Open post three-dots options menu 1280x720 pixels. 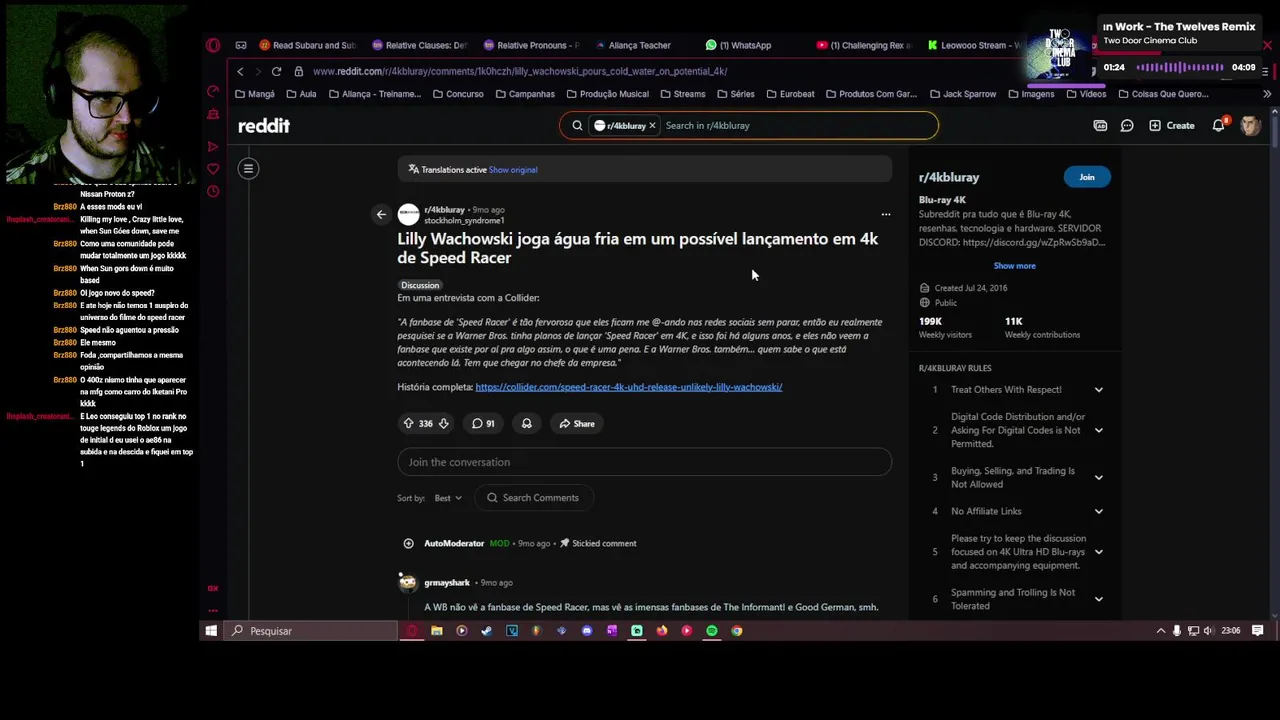885,214
